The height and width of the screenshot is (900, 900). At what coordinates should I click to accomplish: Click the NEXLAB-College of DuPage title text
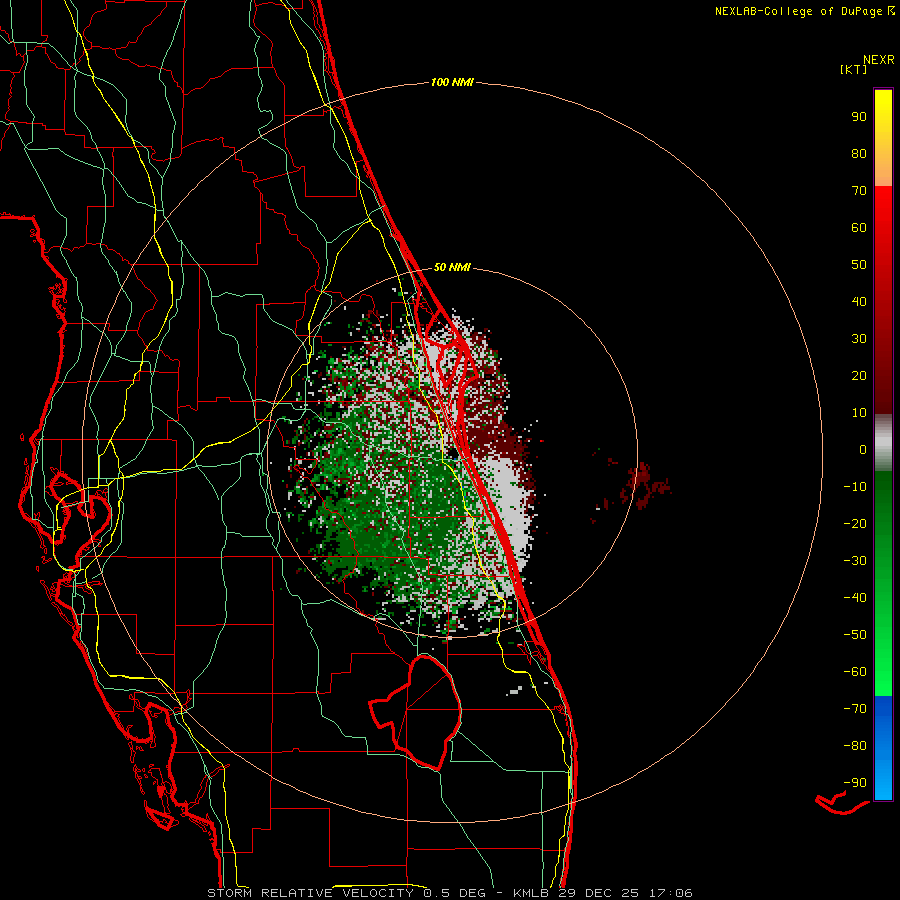click(798, 11)
